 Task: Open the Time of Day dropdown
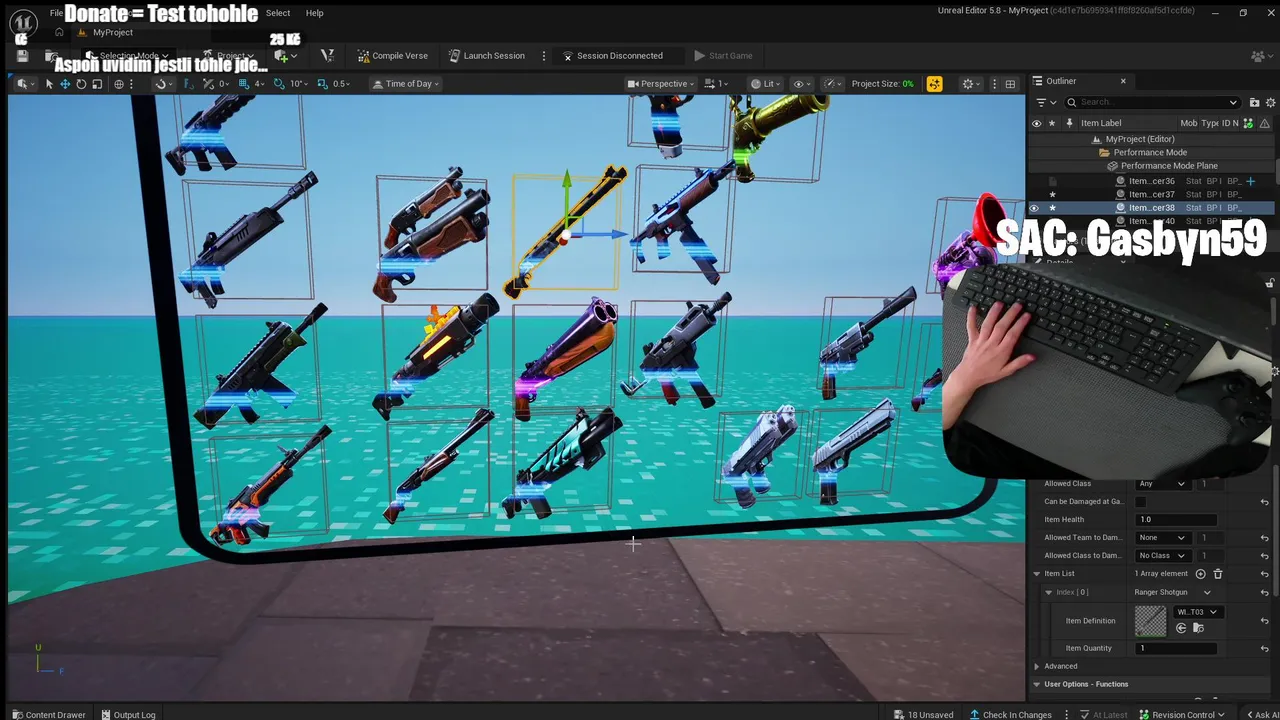pyautogui.click(x=407, y=84)
